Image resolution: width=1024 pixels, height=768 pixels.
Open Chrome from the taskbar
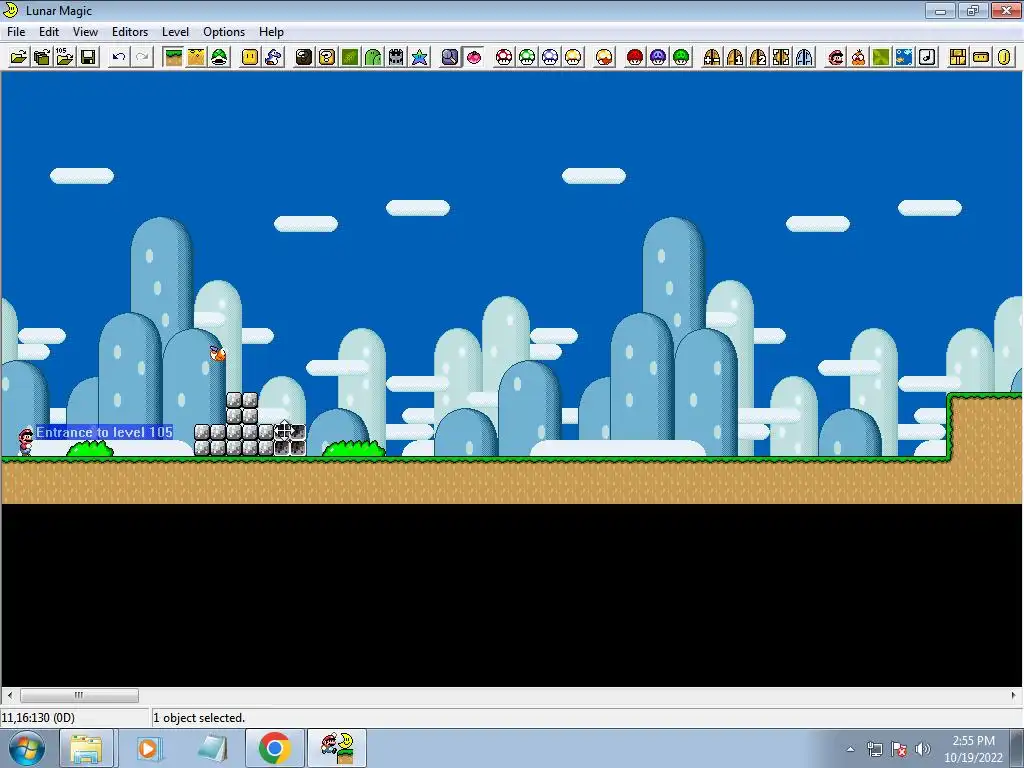pos(274,748)
